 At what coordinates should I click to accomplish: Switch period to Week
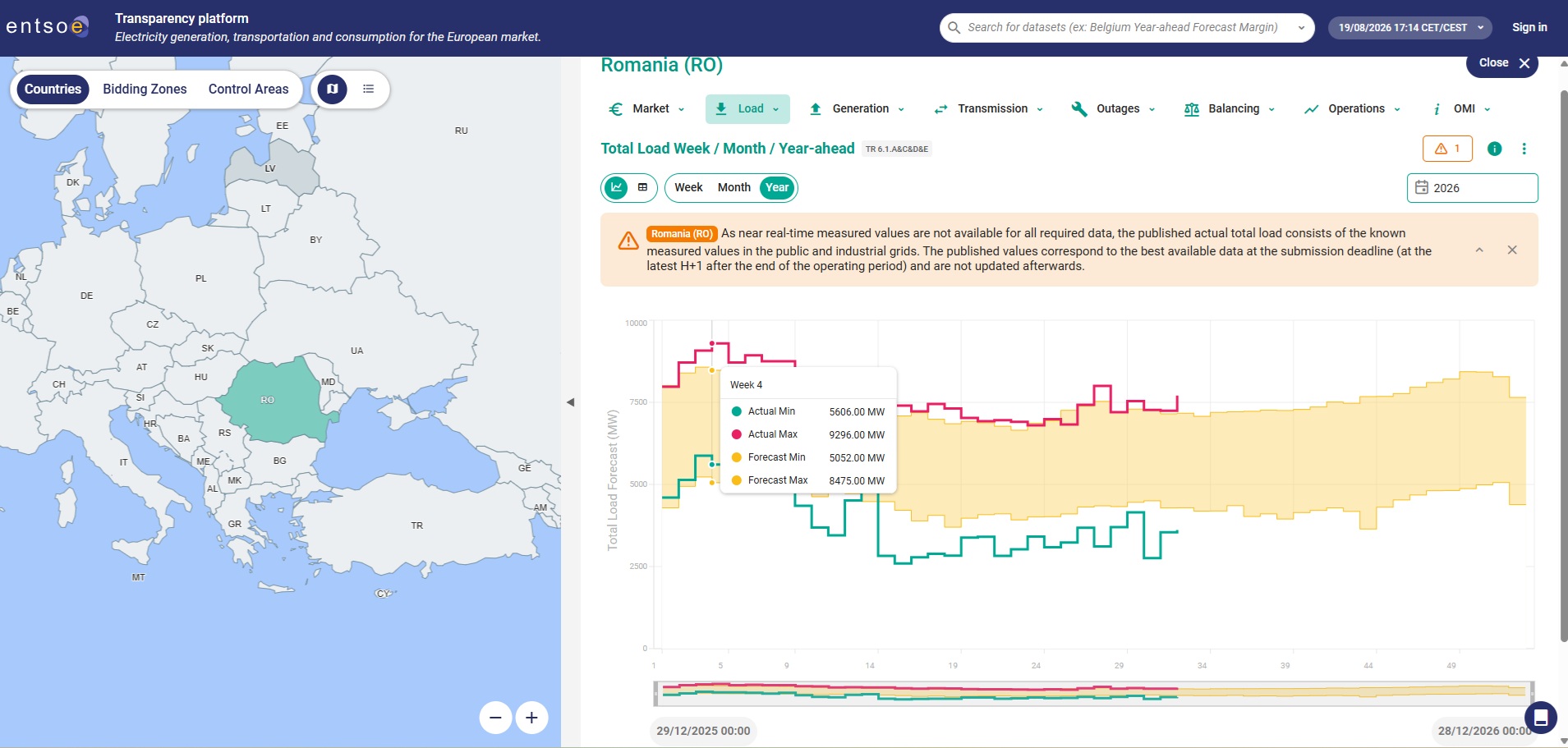tap(688, 187)
